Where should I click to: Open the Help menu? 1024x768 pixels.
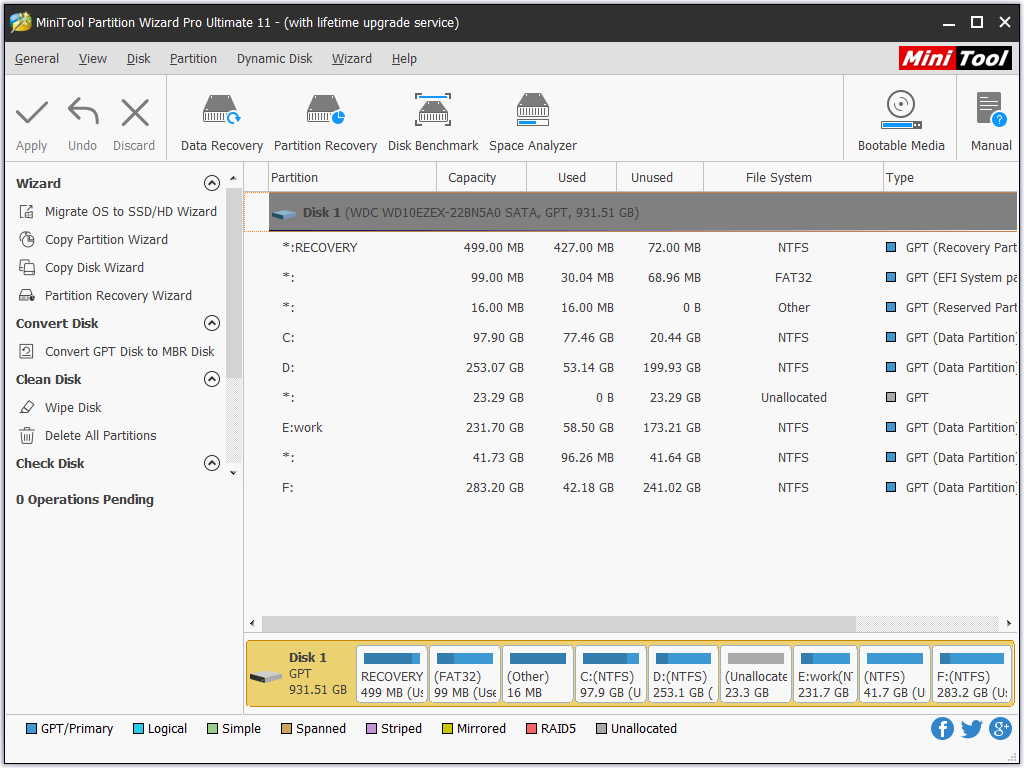[404, 59]
